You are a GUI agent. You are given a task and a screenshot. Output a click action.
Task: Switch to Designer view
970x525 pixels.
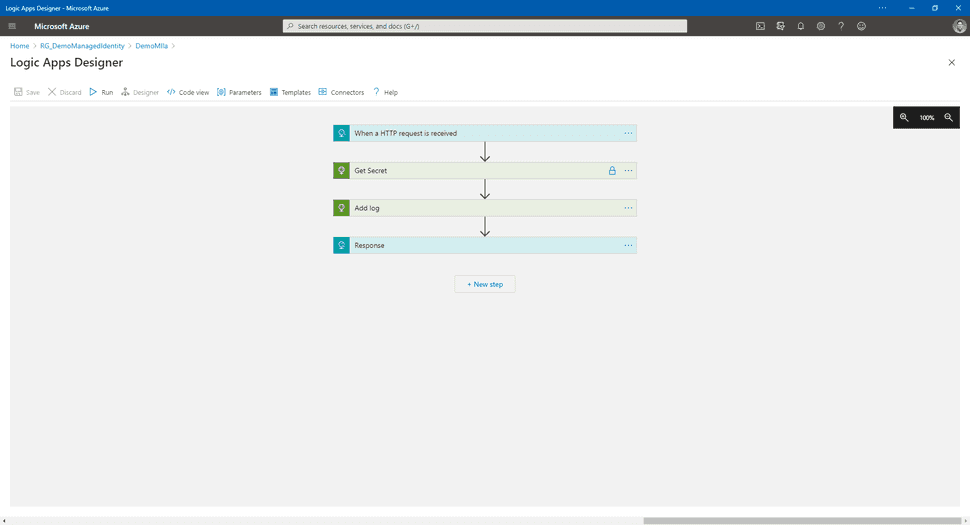[x=140, y=92]
